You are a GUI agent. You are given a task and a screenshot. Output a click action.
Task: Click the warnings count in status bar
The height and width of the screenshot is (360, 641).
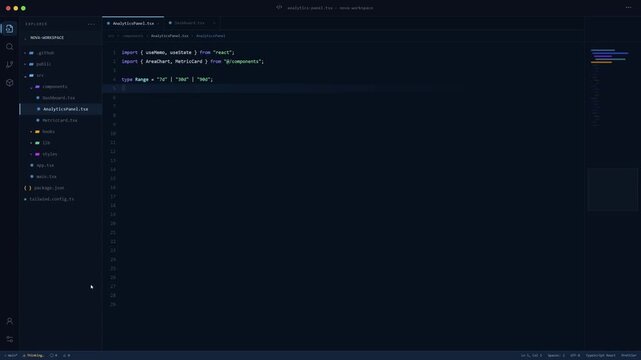[x=66, y=356]
